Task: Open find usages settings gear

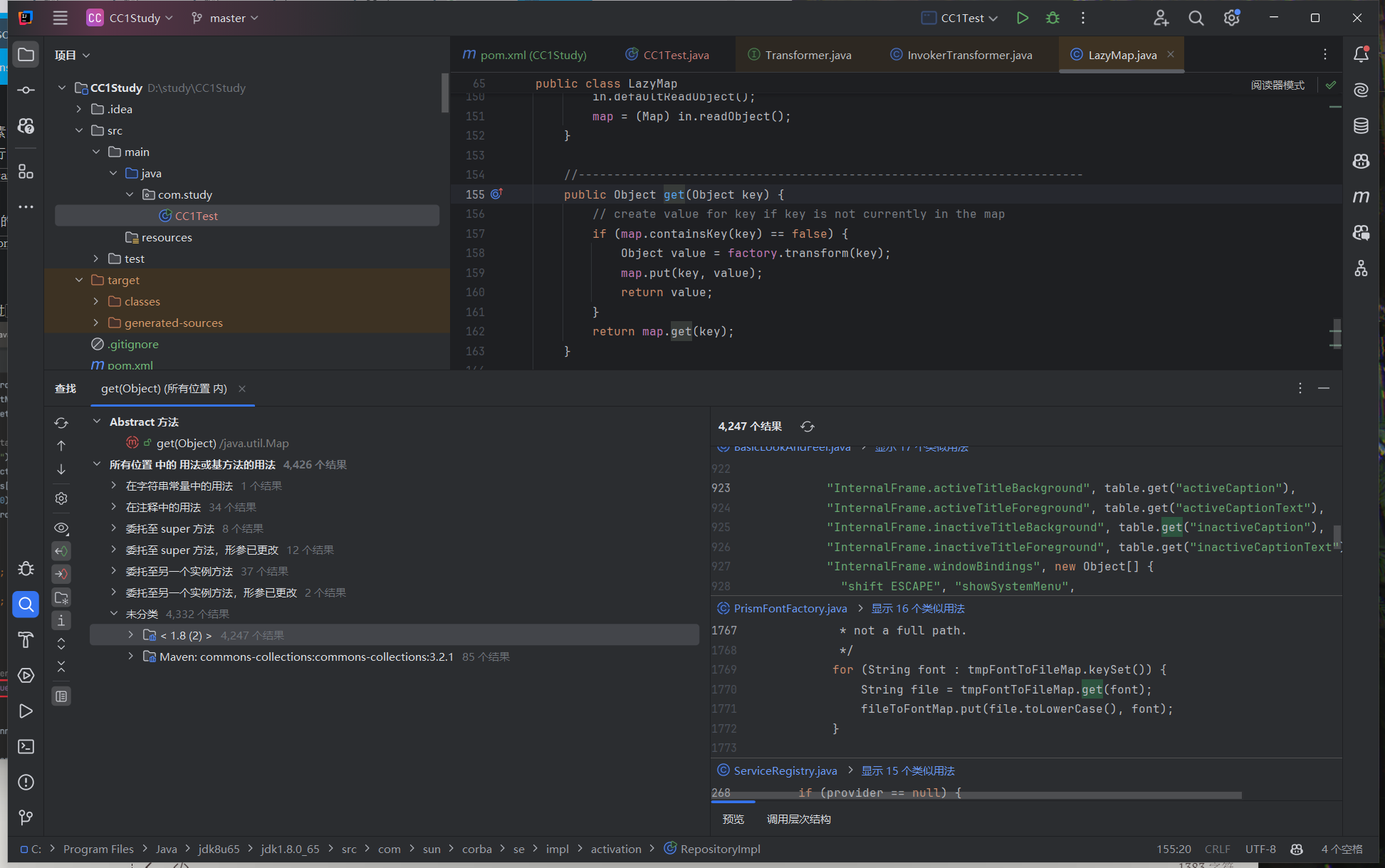Action: (x=62, y=498)
